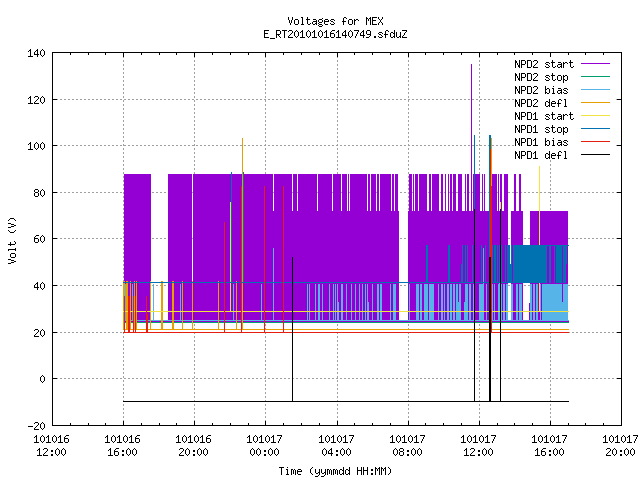
Task: Click the x-axis label 101017 04:00
Action: click(x=336, y=445)
